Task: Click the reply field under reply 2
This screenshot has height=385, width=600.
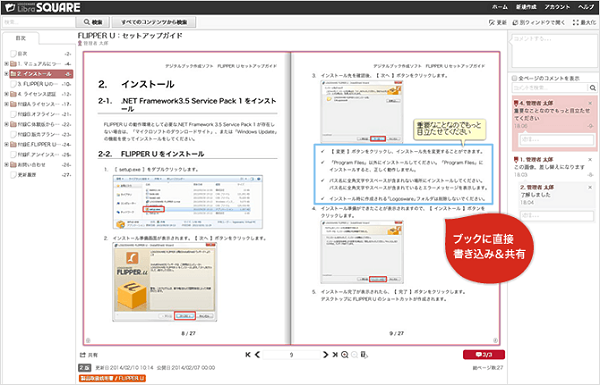Action: pyautogui.click(x=557, y=216)
